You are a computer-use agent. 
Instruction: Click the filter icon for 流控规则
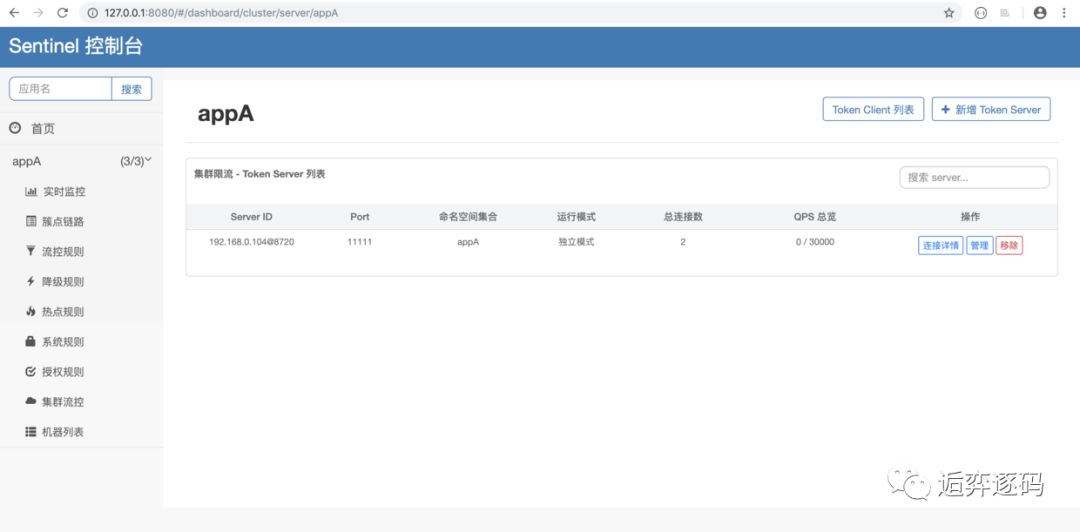[x=31, y=252]
